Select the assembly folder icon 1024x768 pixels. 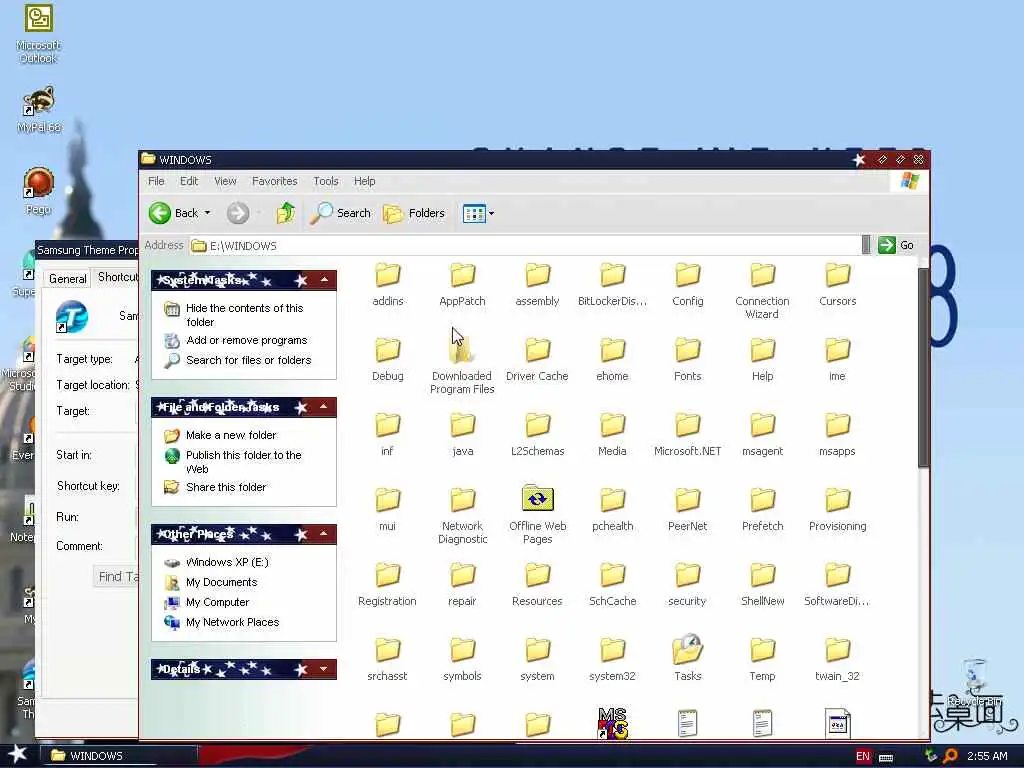(x=537, y=276)
